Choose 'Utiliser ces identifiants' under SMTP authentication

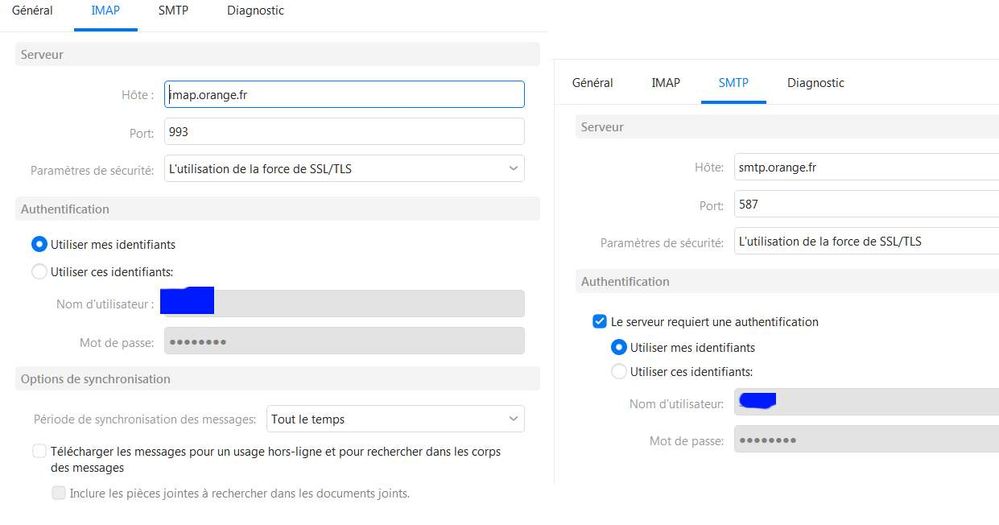coord(619,372)
